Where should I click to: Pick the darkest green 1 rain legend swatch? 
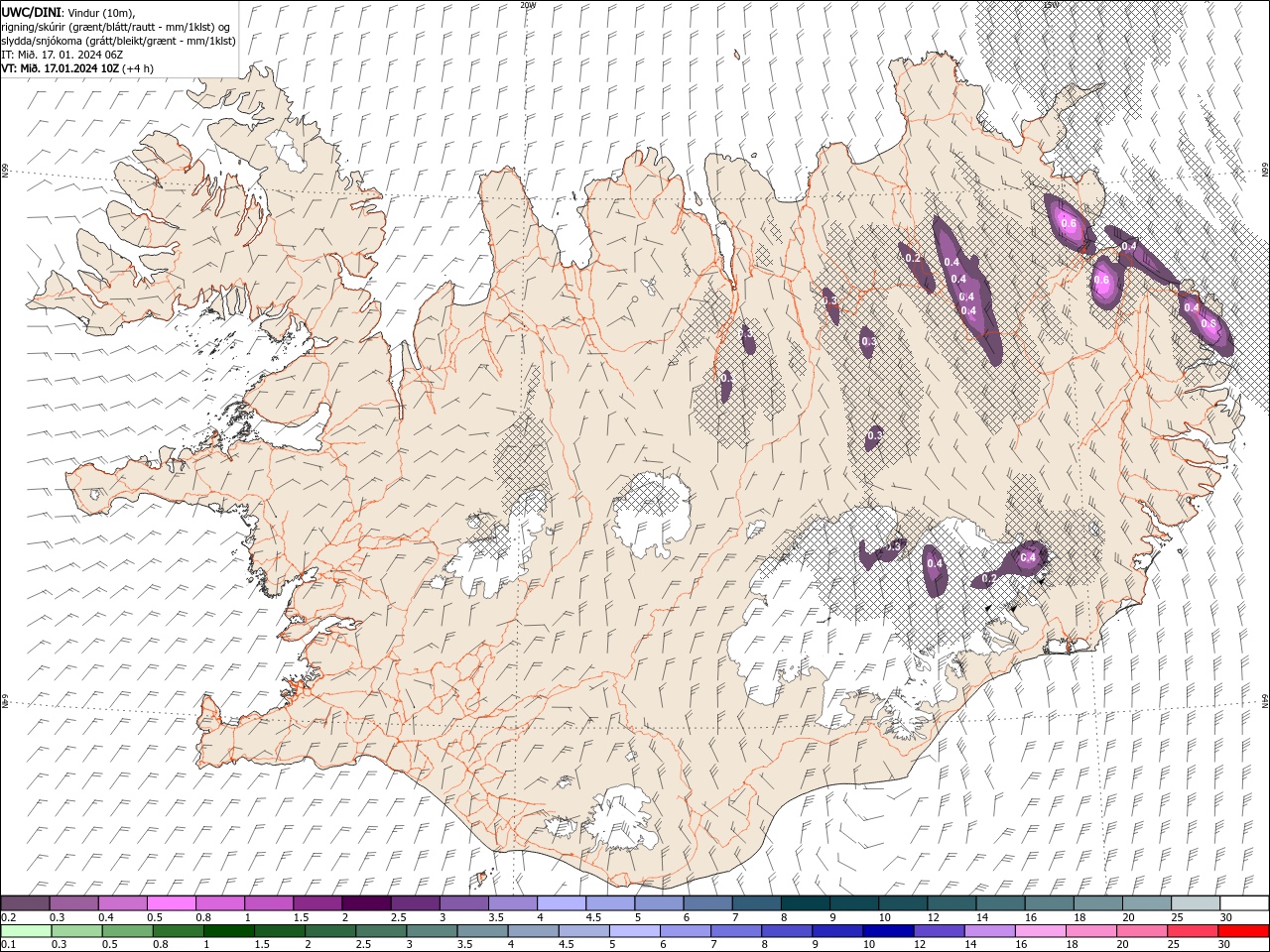(229, 931)
